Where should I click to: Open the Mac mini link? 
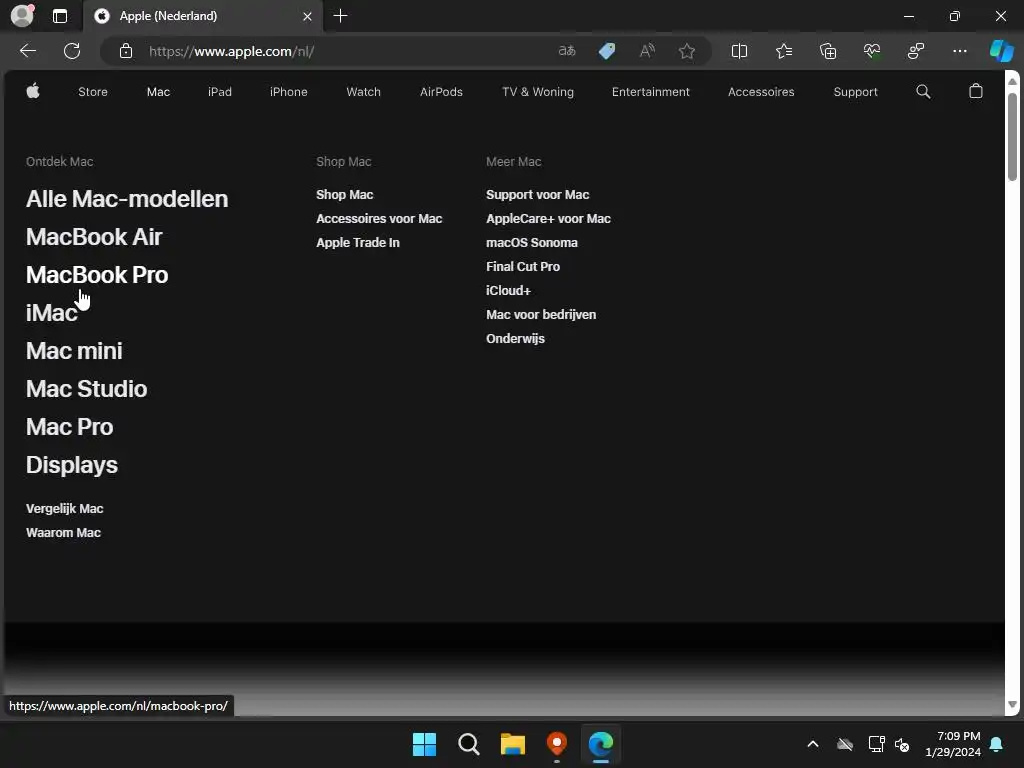[74, 351]
